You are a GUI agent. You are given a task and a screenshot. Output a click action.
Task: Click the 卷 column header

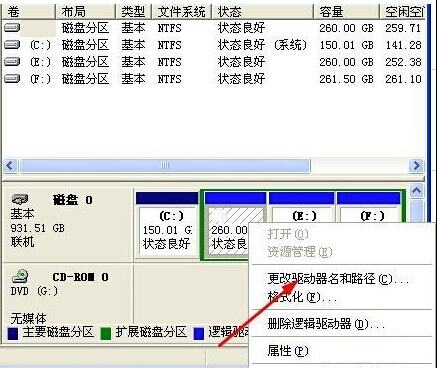tap(28, 12)
